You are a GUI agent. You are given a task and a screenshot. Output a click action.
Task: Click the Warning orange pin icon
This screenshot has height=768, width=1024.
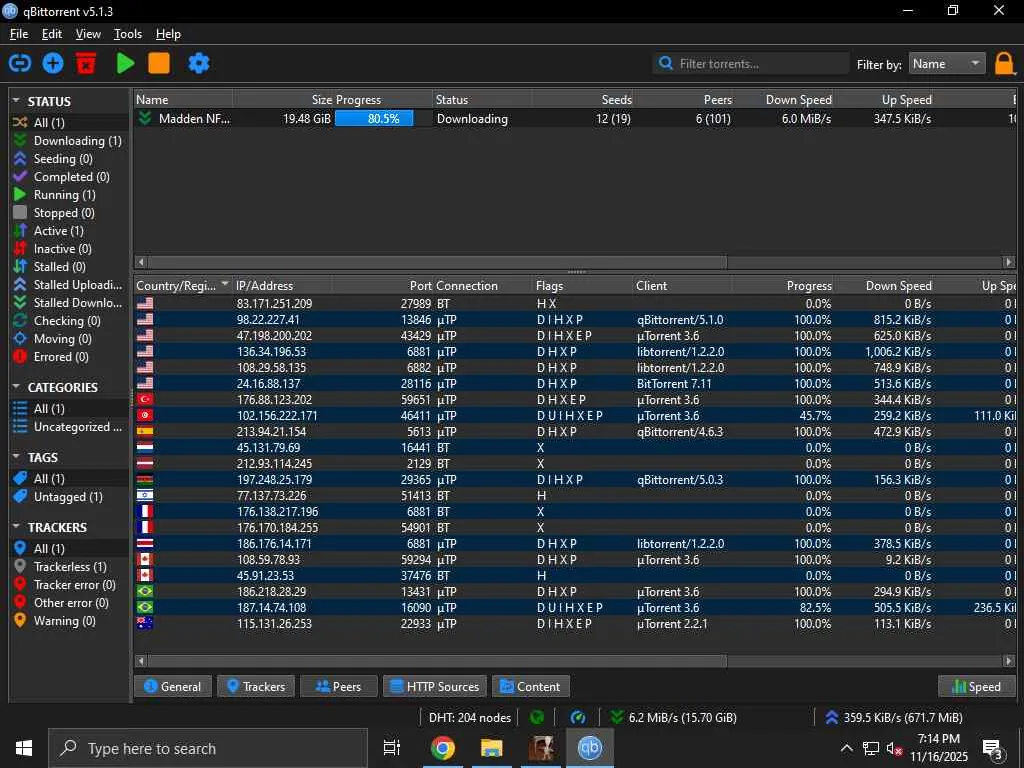coord(20,620)
